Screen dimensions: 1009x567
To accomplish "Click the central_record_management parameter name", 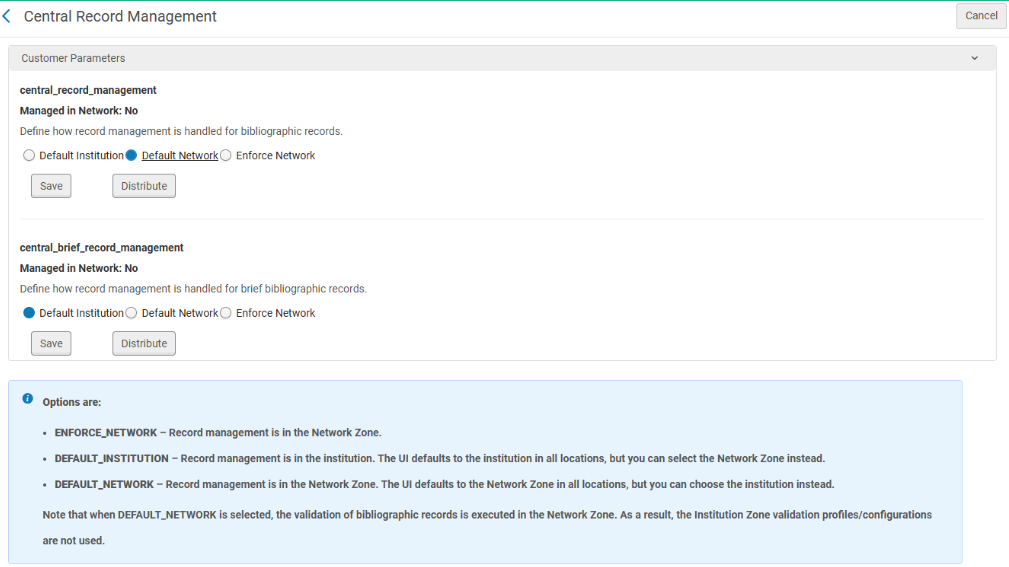I will [x=88, y=90].
